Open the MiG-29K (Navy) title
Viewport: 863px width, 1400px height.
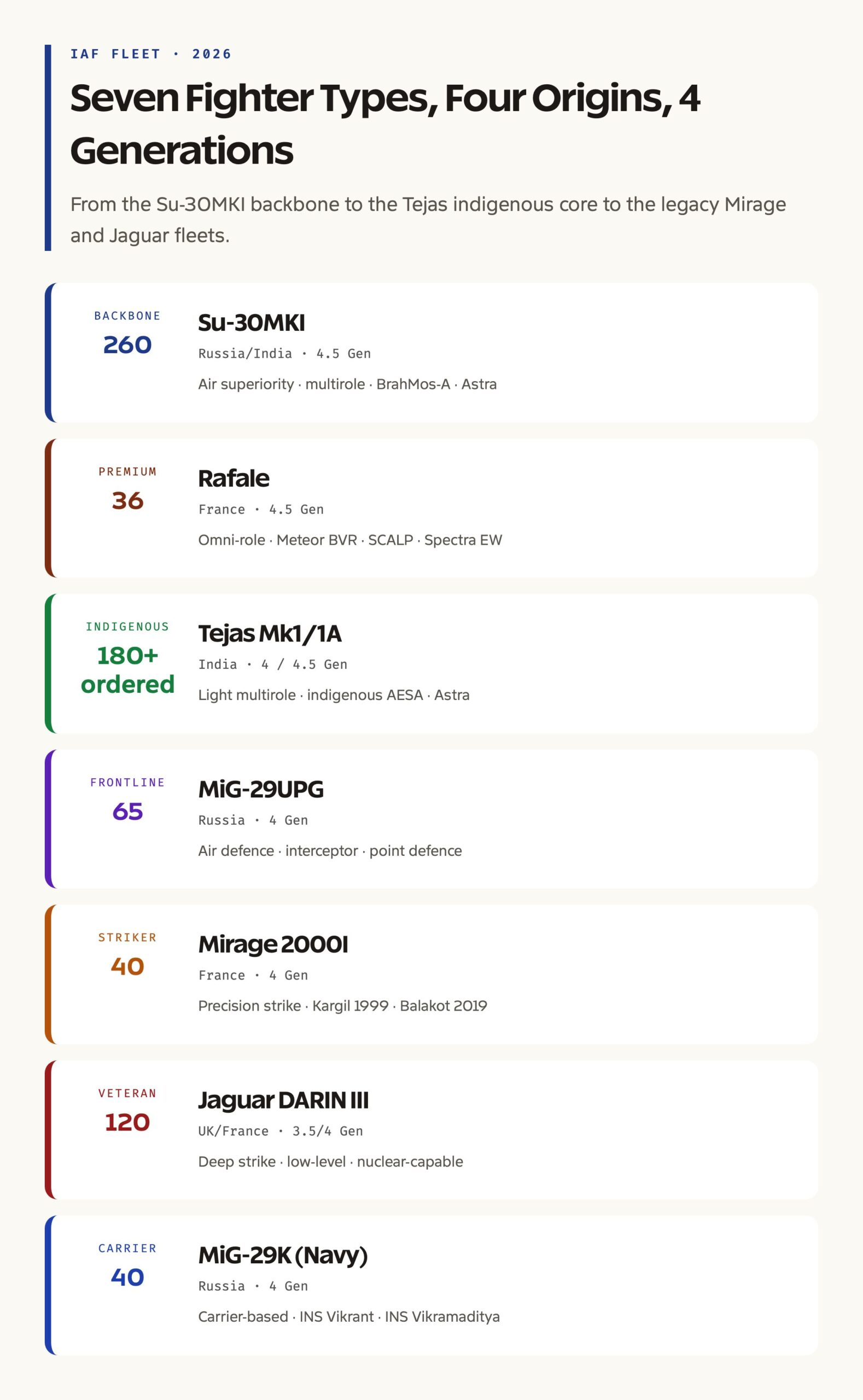[283, 1256]
